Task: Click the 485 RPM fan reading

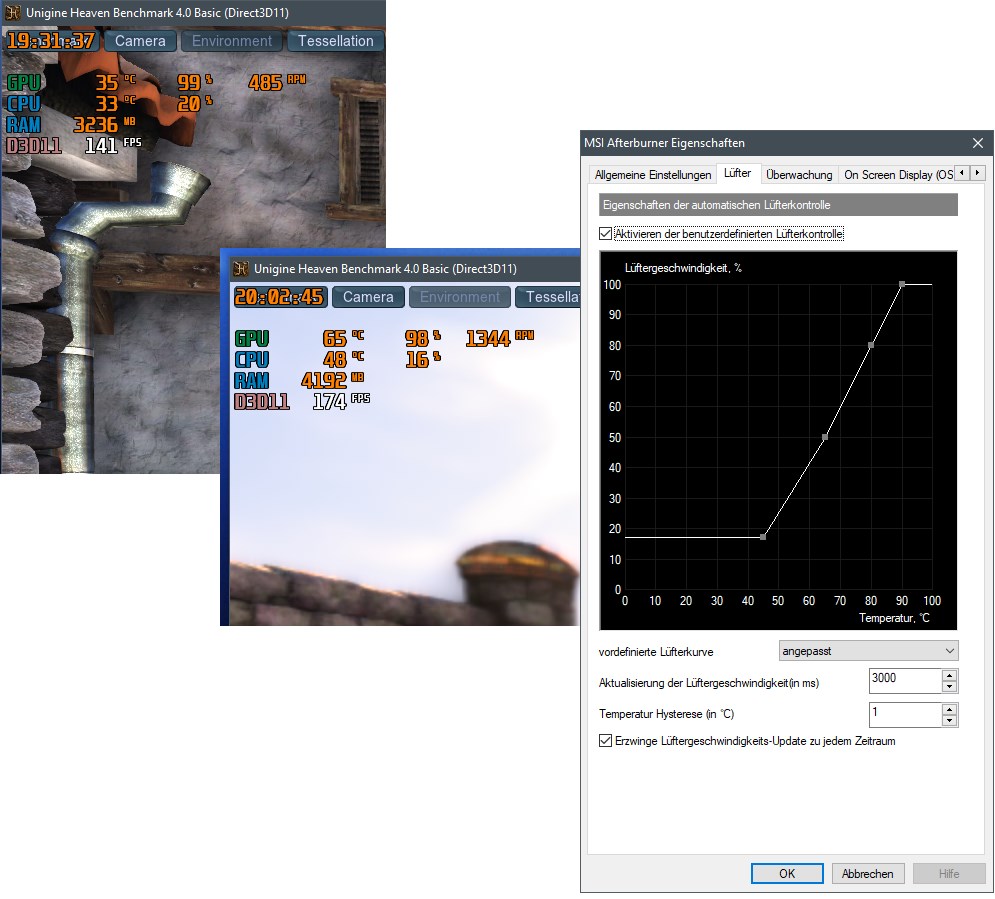Action: [277, 82]
